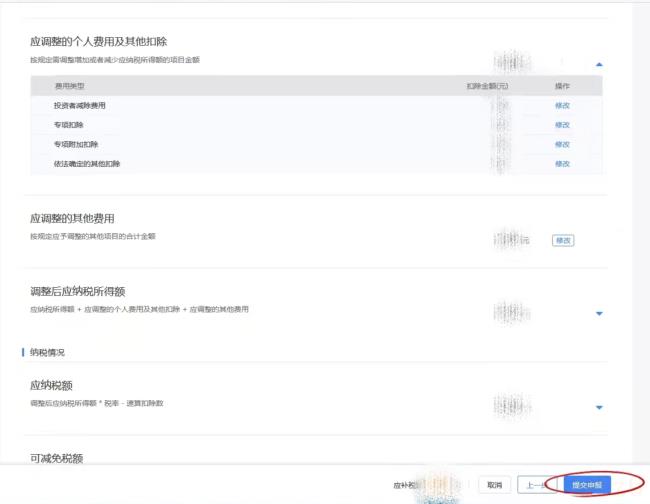Click 修改 for 依法确定的其他扣除 row
This screenshot has width=650, height=504.
(x=562, y=164)
